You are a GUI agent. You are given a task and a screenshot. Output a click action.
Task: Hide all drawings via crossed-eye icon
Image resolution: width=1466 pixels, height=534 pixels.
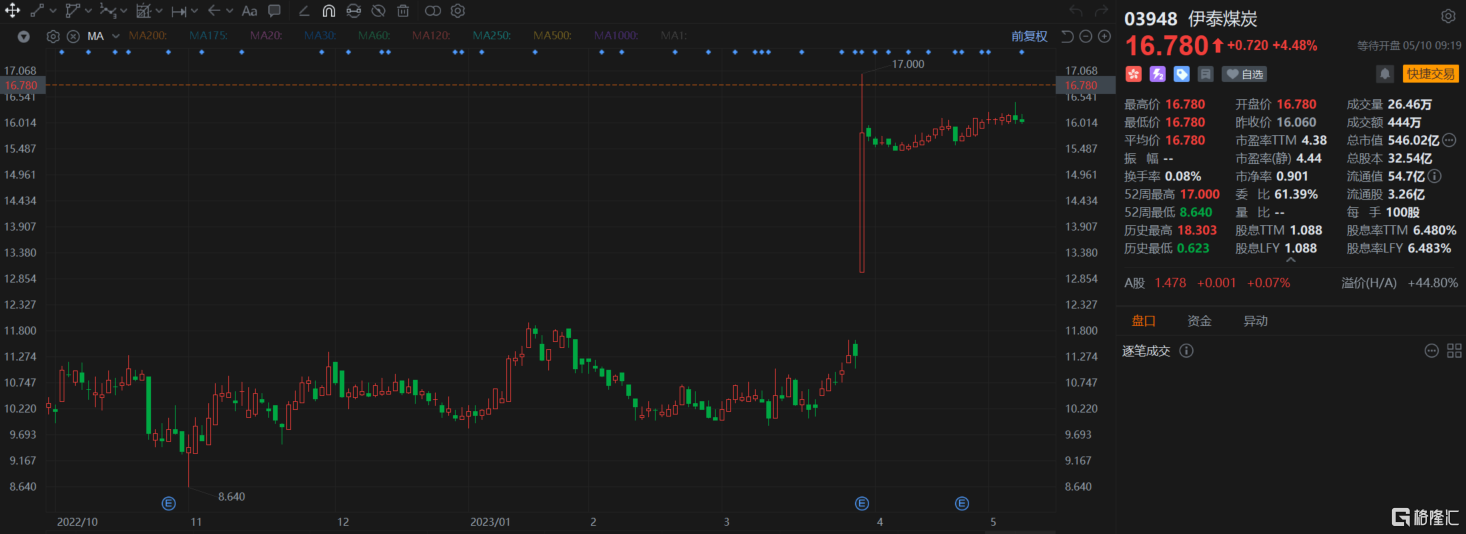click(x=378, y=11)
